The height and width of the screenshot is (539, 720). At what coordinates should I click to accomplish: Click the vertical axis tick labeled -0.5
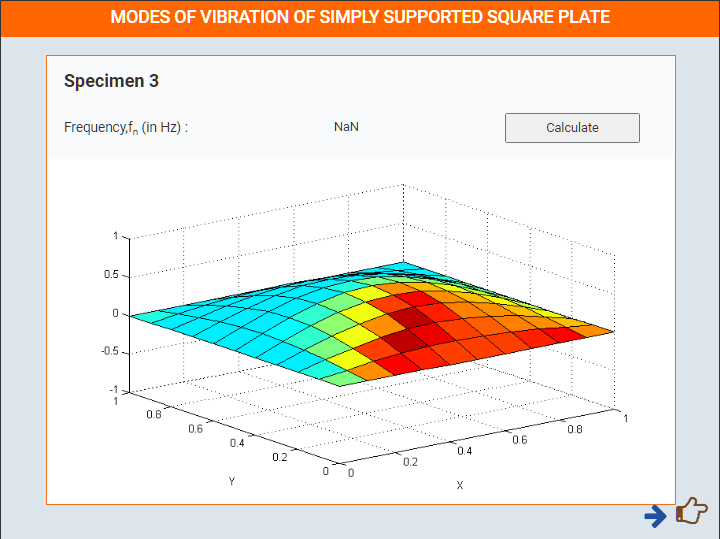(109, 351)
